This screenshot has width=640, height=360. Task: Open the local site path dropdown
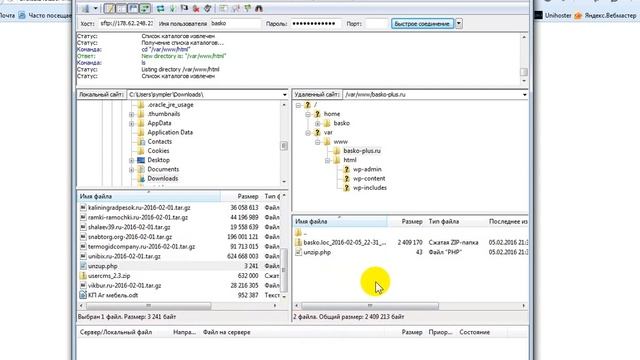pyautogui.click(x=284, y=95)
